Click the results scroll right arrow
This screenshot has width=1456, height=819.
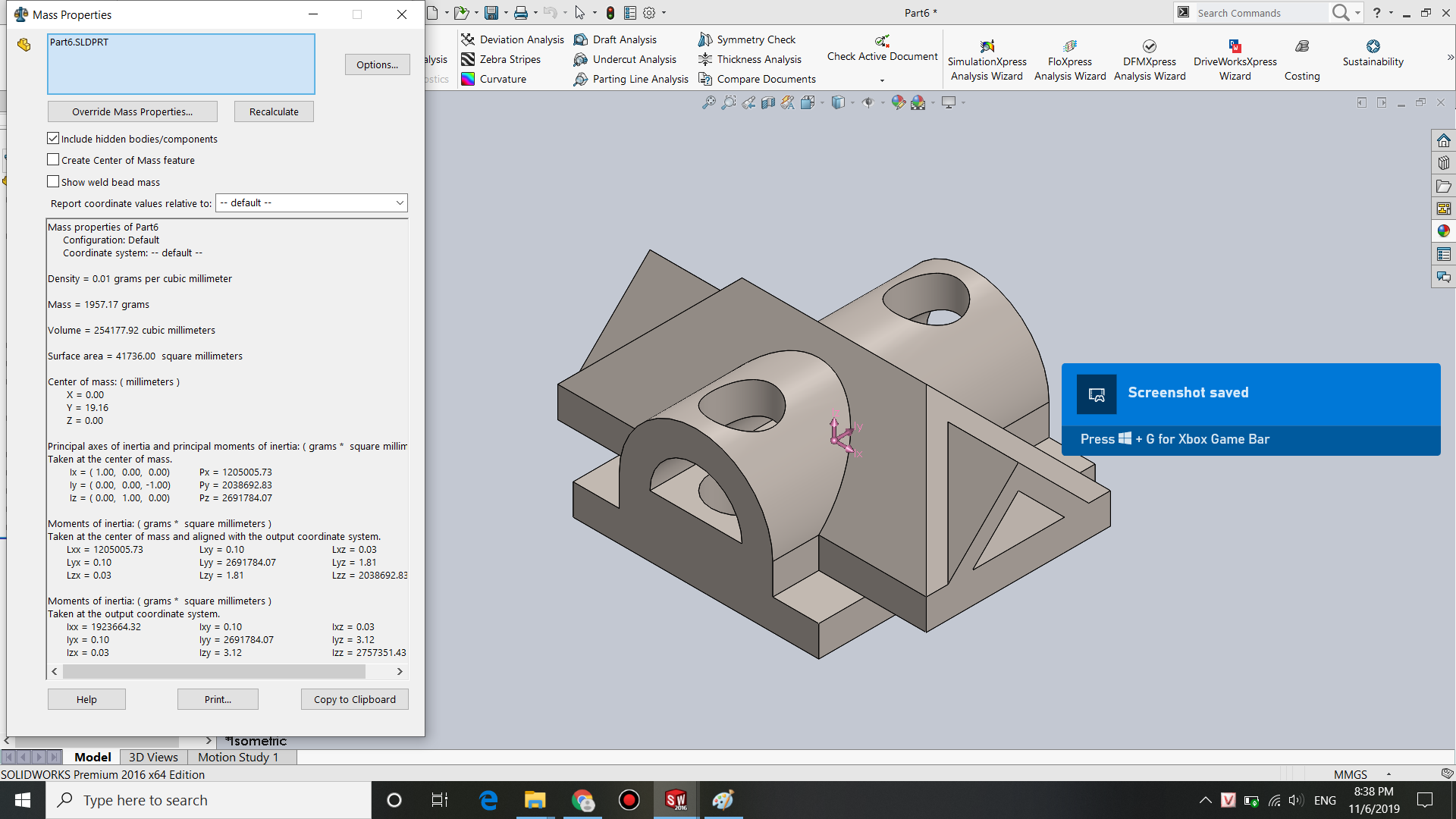click(x=400, y=671)
